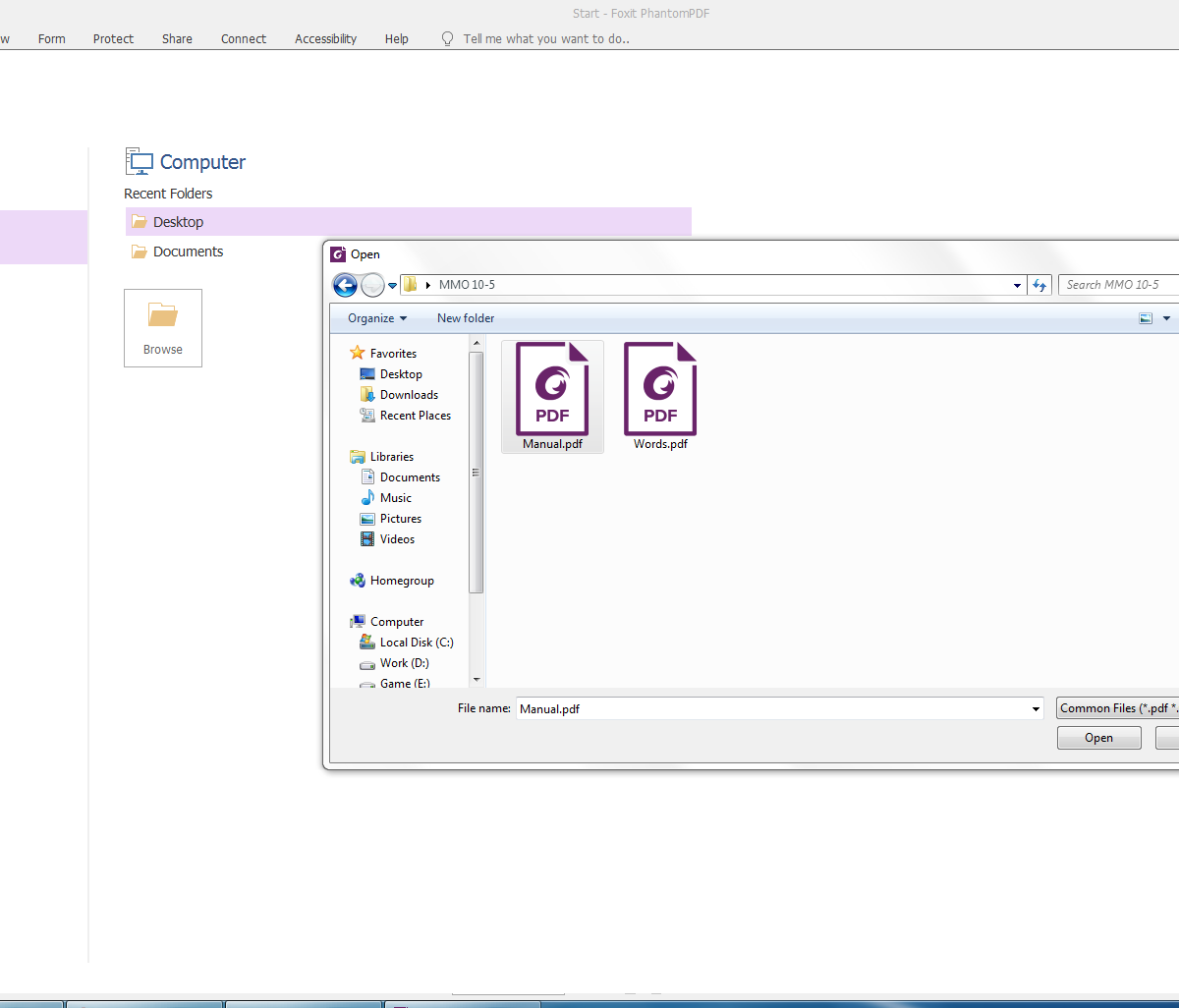Click the Browse folder button
Image resolution: width=1179 pixels, height=1008 pixels.
[163, 328]
